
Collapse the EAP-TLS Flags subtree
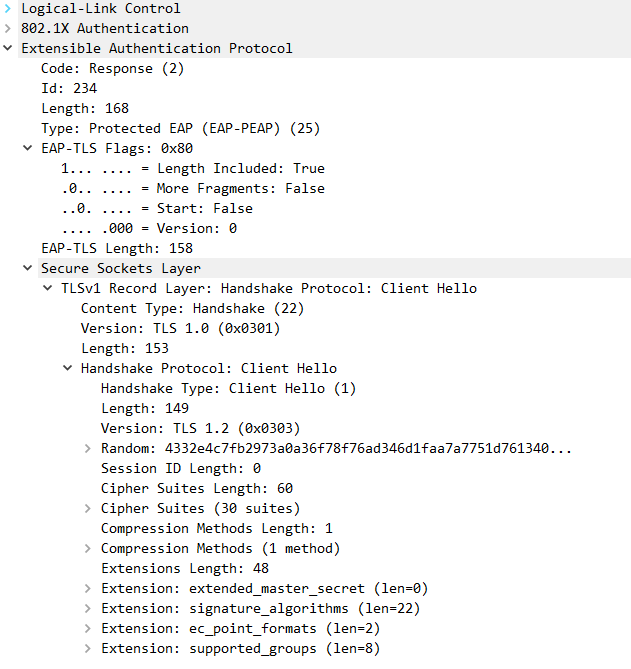(29, 148)
